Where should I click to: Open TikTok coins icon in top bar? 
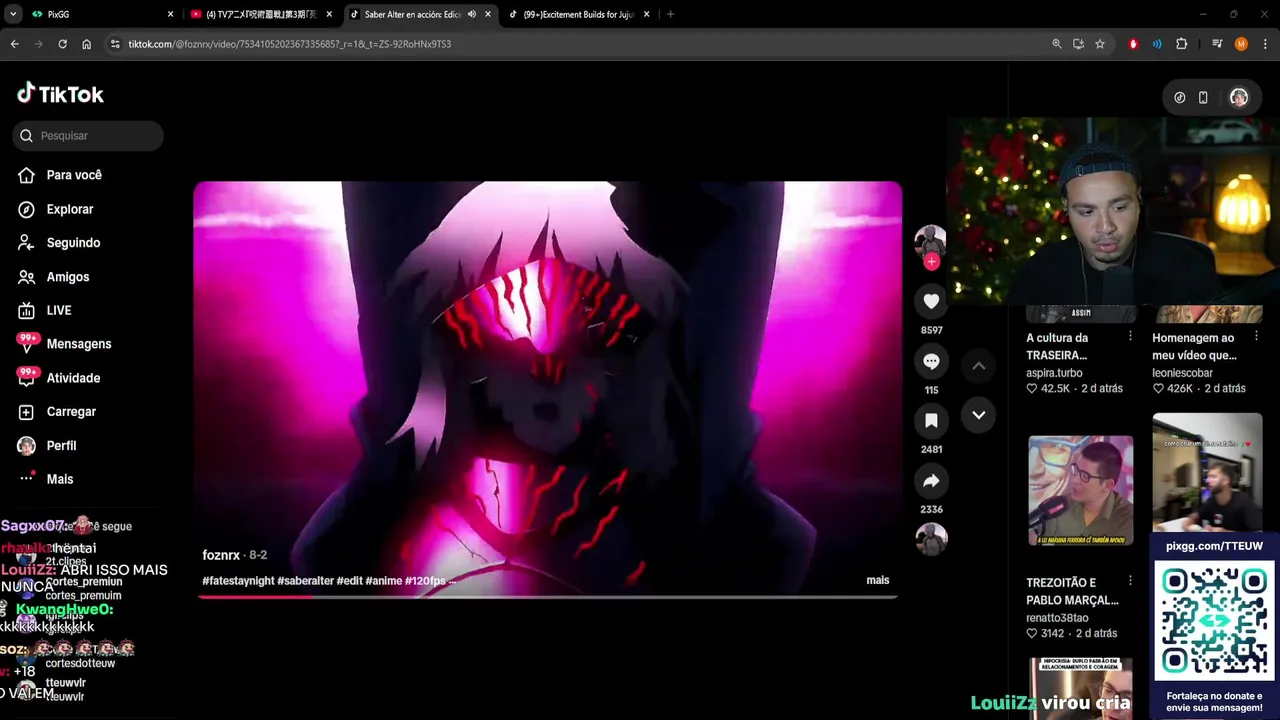point(1180,98)
